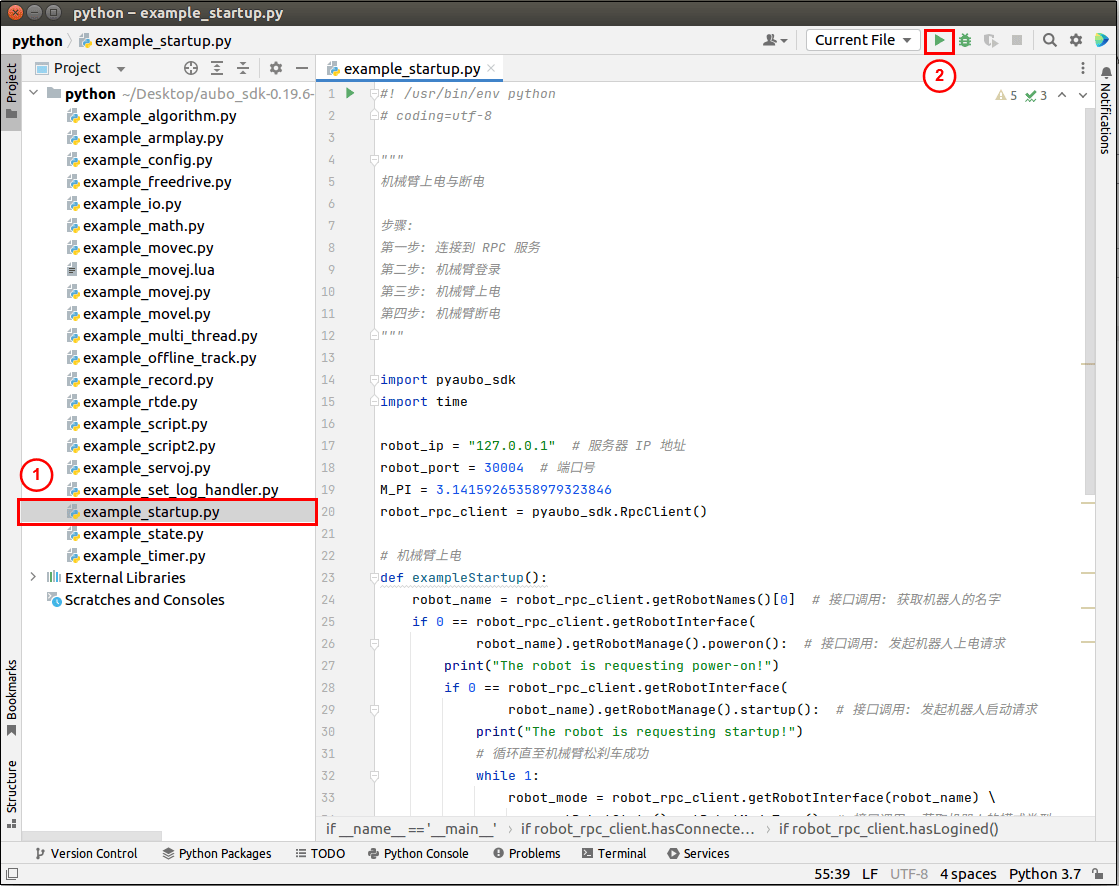Open the JetBrains Toolbox colorful icon

click(1102, 41)
